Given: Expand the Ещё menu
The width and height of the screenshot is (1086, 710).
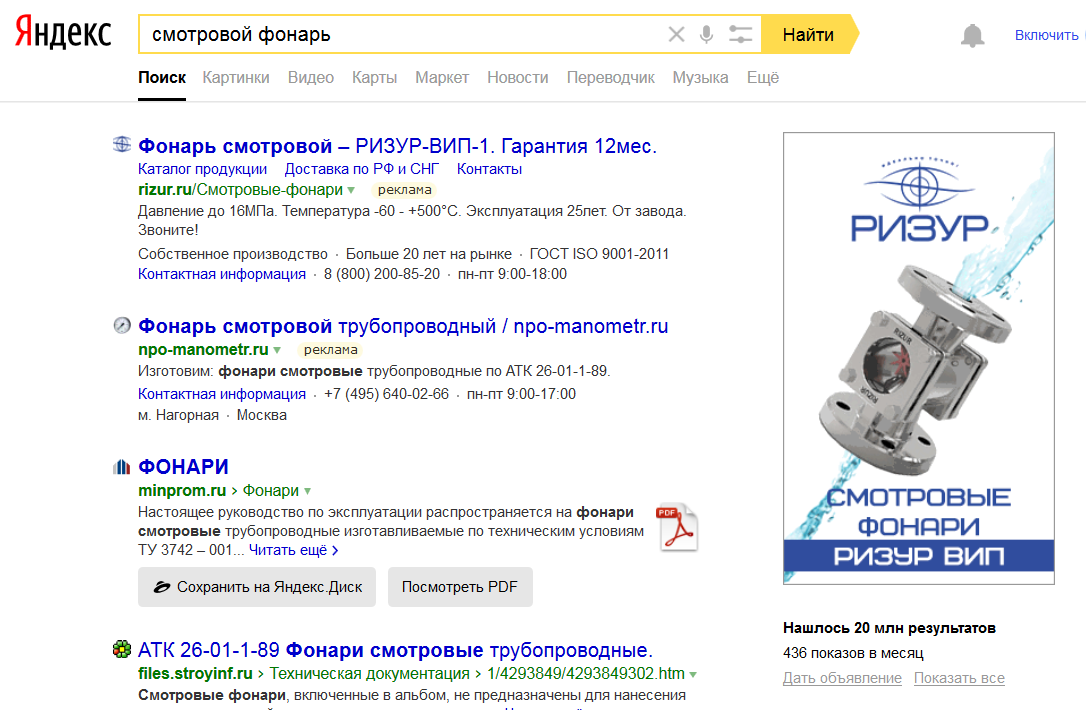Looking at the screenshot, I should [x=763, y=78].
